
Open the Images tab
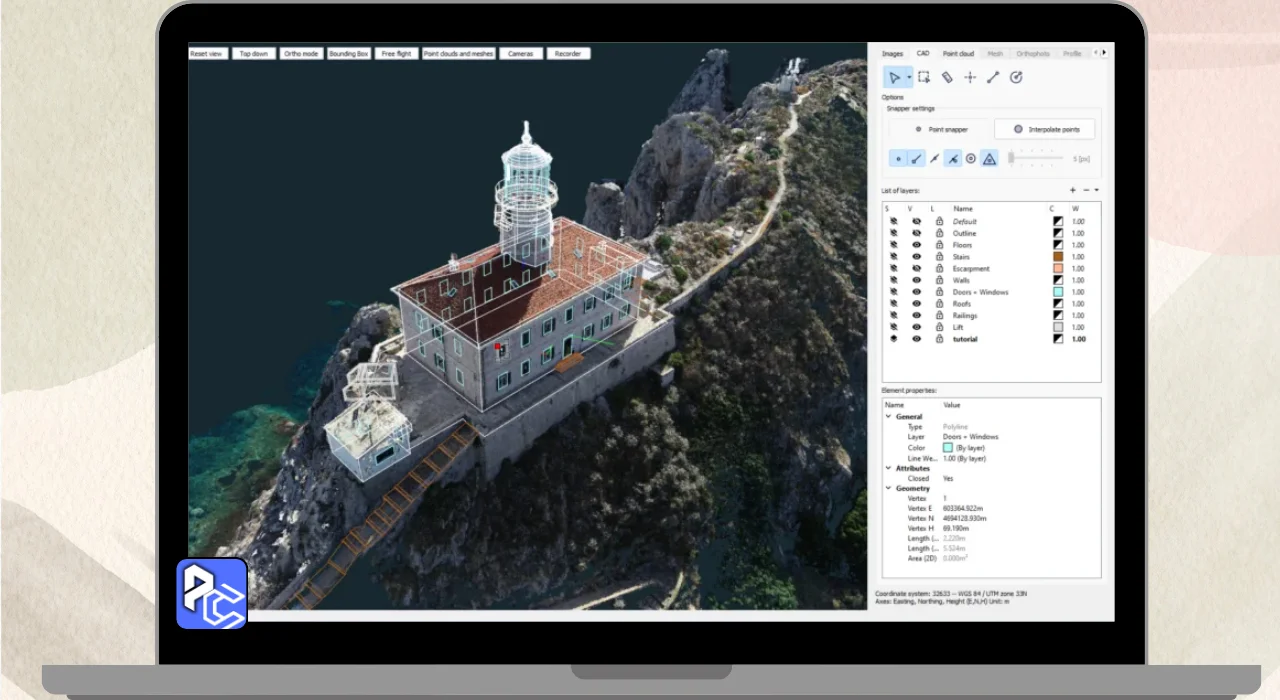pyautogui.click(x=892, y=54)
